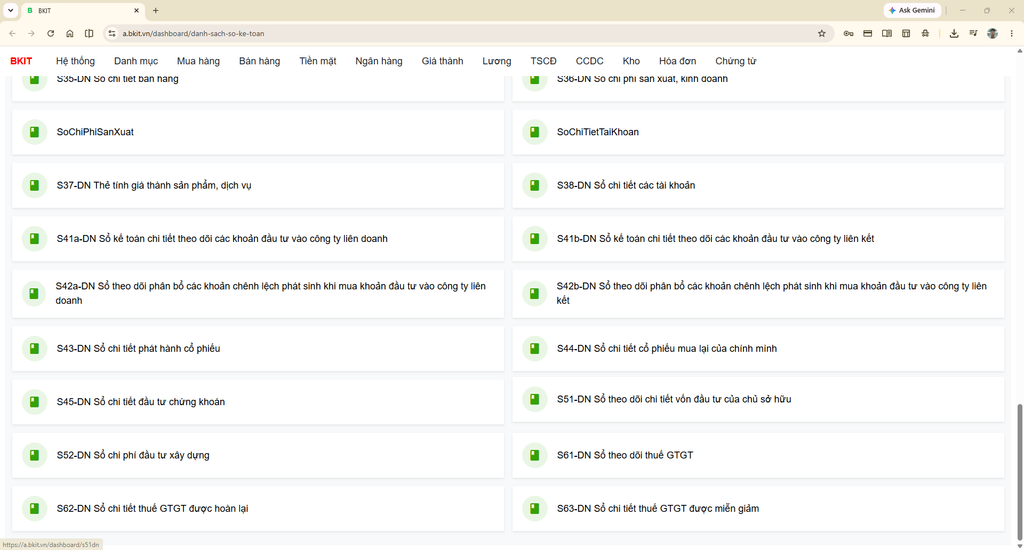This screenshot has width=1024, height=550.
Task: Open the Kho menu
Action: pyautogui.click(x=631, y=61)
